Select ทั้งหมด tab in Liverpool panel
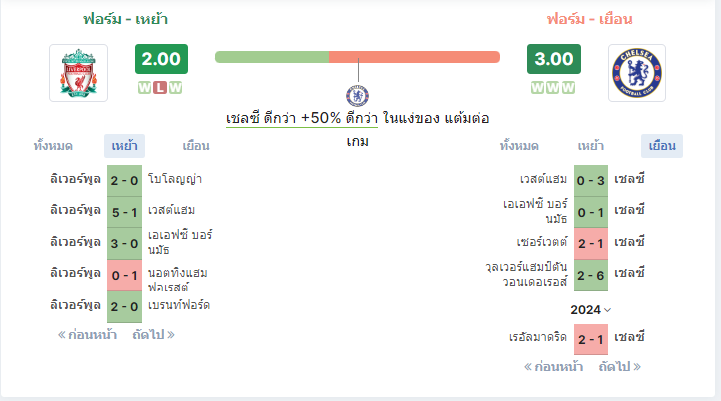 (x=53, y=146)
